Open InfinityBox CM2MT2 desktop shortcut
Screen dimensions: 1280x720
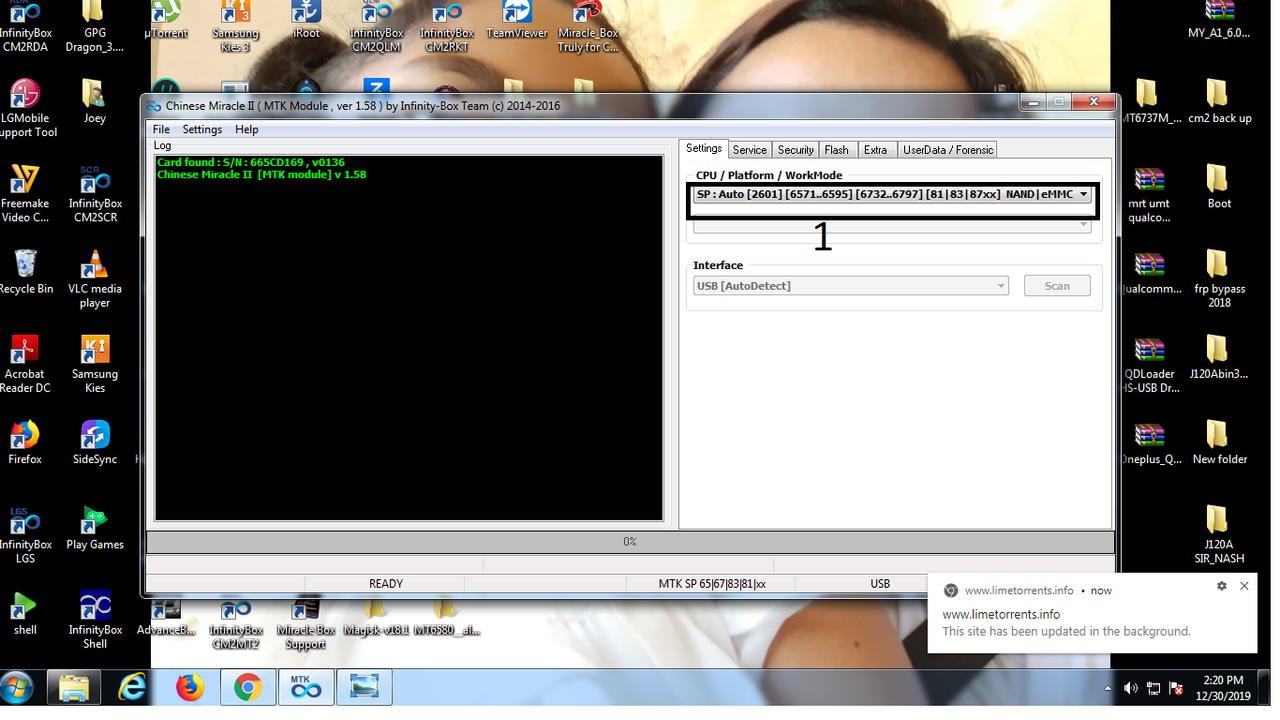pyautogui.click(x=236, y=625)
